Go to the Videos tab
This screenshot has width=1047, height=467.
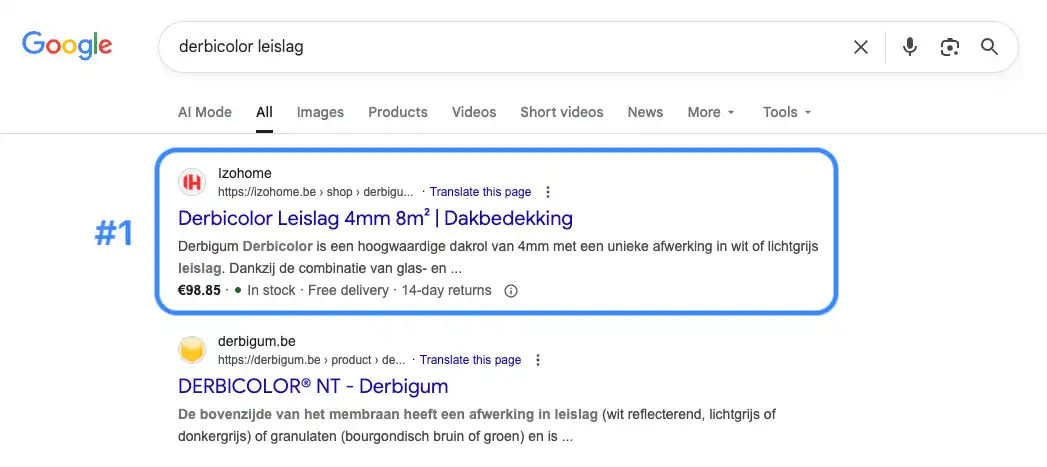[x=474, y=112]
